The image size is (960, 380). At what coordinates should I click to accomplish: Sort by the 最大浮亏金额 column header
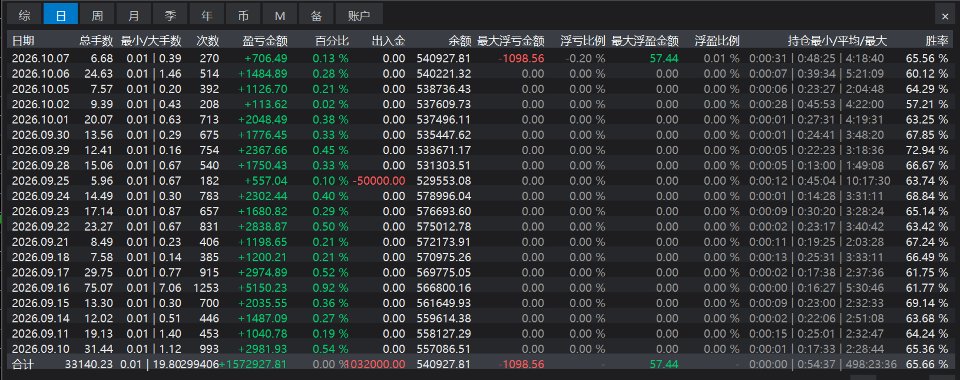(x=511, y=41)
